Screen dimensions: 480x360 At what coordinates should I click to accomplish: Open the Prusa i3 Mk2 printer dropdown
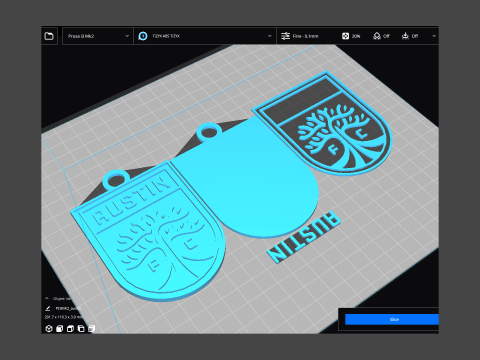click(98, 36)
